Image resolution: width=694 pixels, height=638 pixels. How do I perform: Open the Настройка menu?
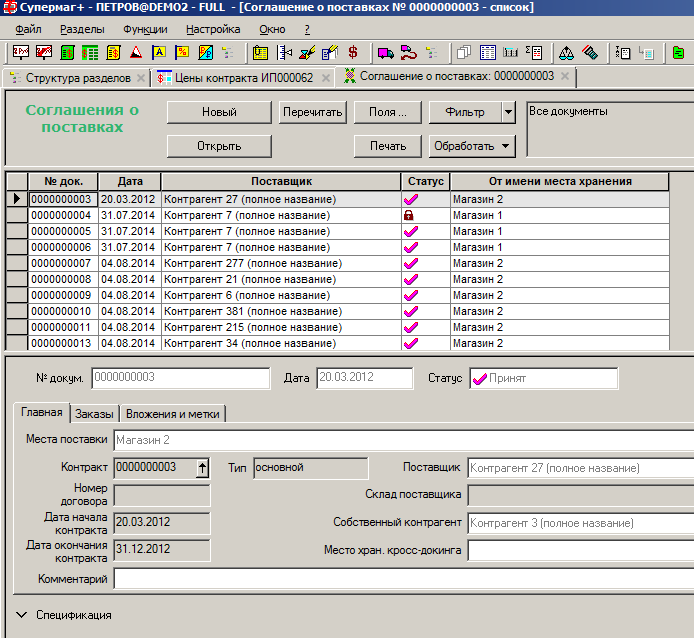213,30
